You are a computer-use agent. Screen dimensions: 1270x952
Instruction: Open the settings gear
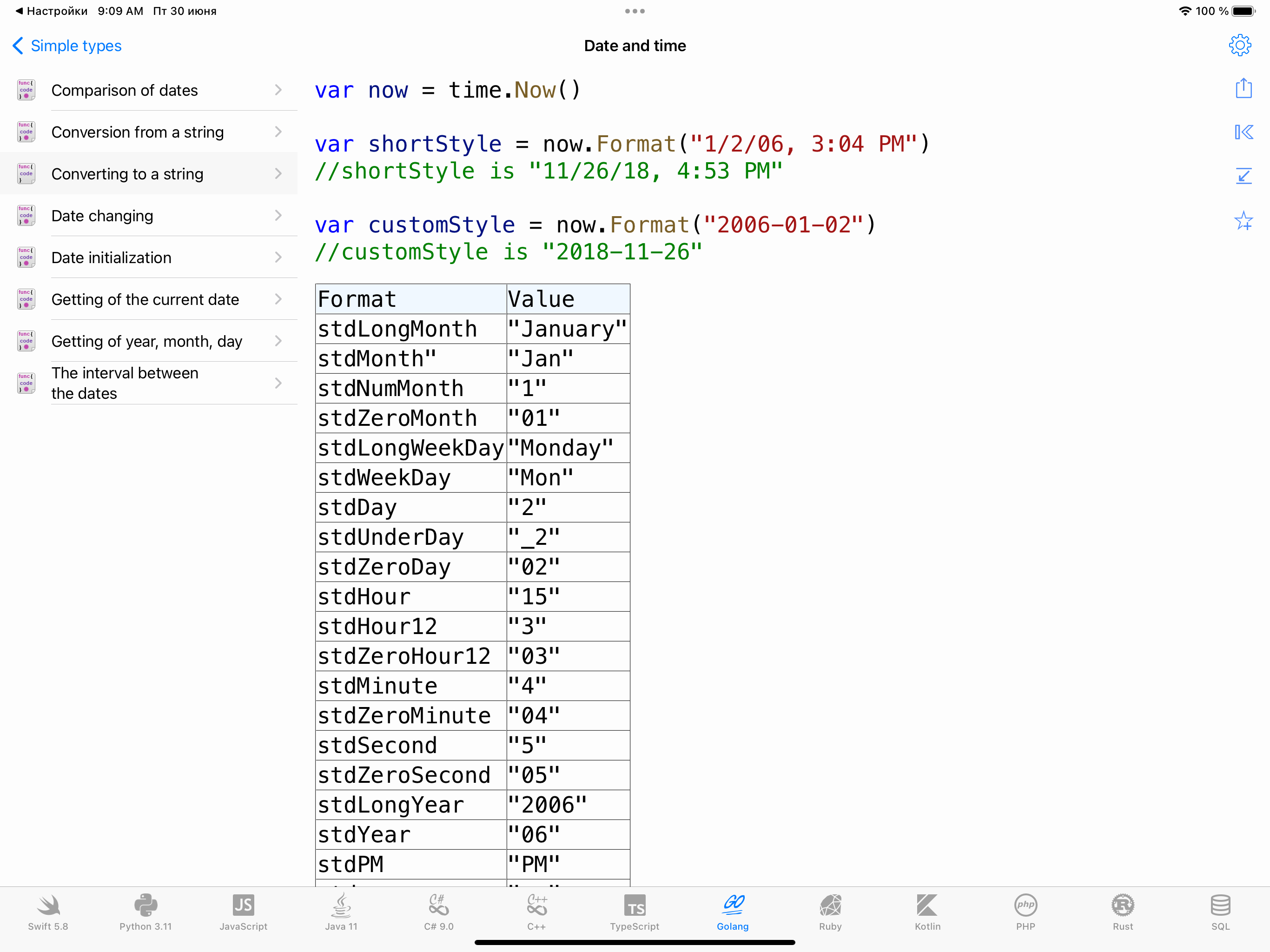pyautogui.click(x=1240, y=45)
